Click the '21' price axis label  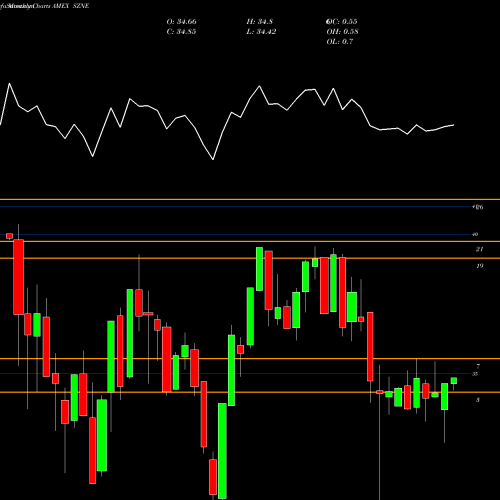(479, 249)
